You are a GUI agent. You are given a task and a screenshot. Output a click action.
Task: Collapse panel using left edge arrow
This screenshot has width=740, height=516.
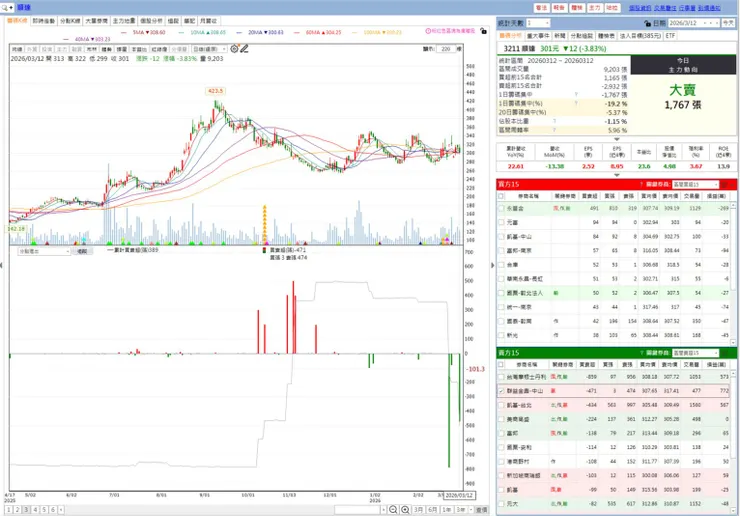point(1,265)
